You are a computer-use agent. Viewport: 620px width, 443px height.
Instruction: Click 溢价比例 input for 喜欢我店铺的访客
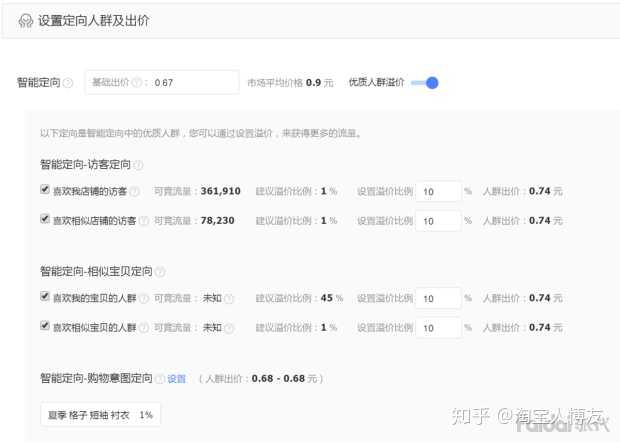click(x=438, y=191)
